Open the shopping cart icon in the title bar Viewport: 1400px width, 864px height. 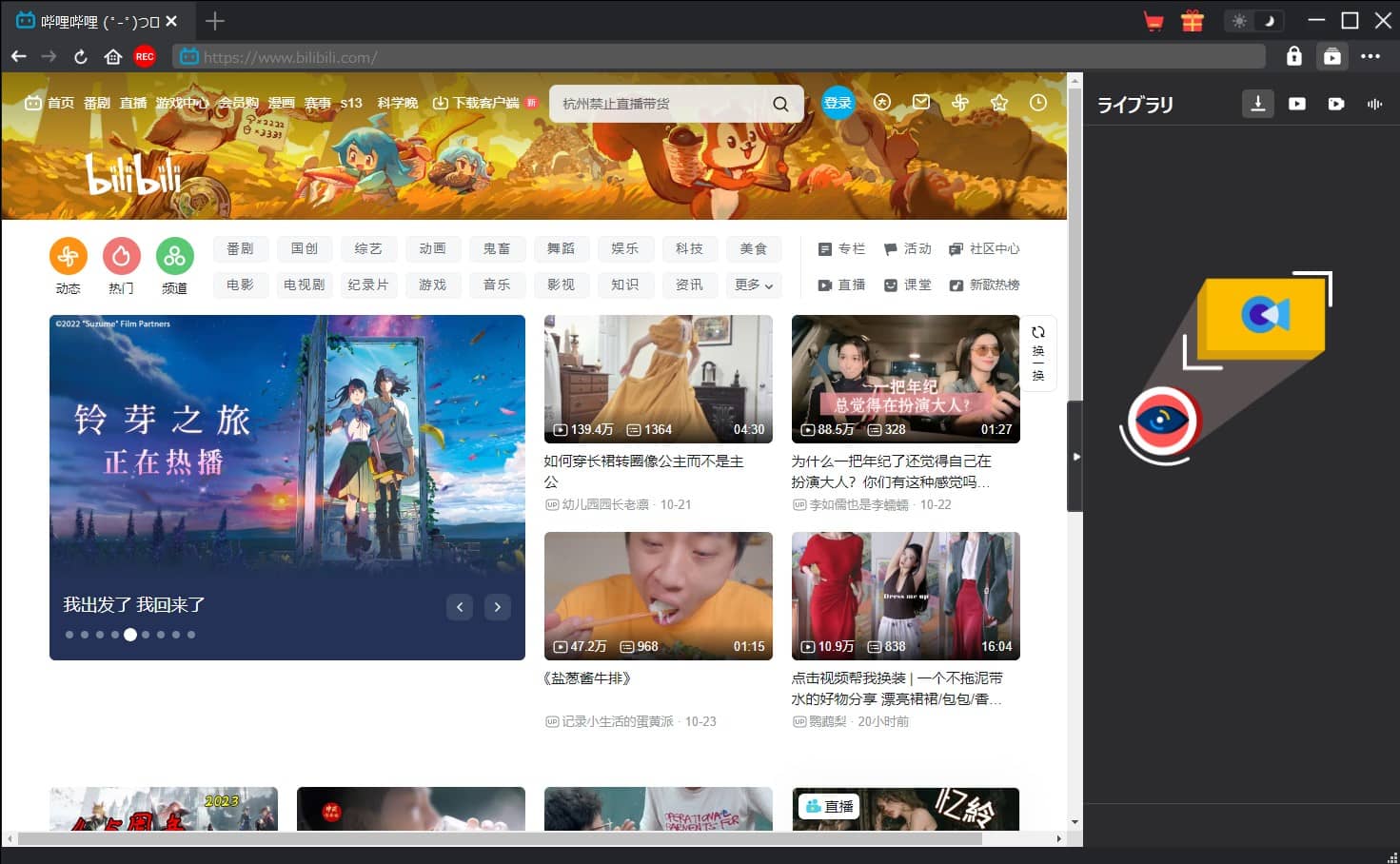(x=1154, y=21)
